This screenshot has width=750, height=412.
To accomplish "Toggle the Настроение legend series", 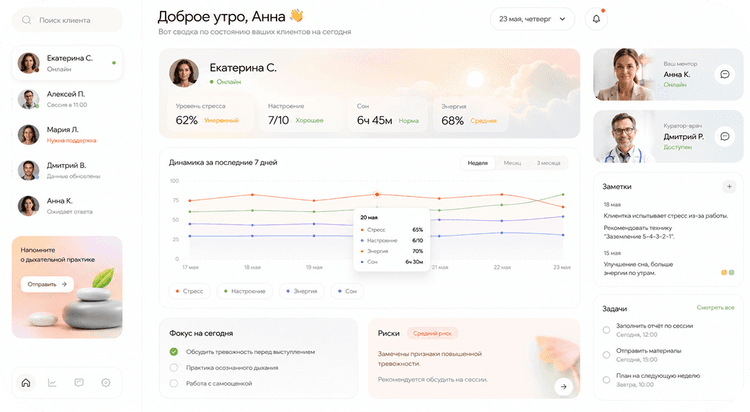I will (244, 291).
